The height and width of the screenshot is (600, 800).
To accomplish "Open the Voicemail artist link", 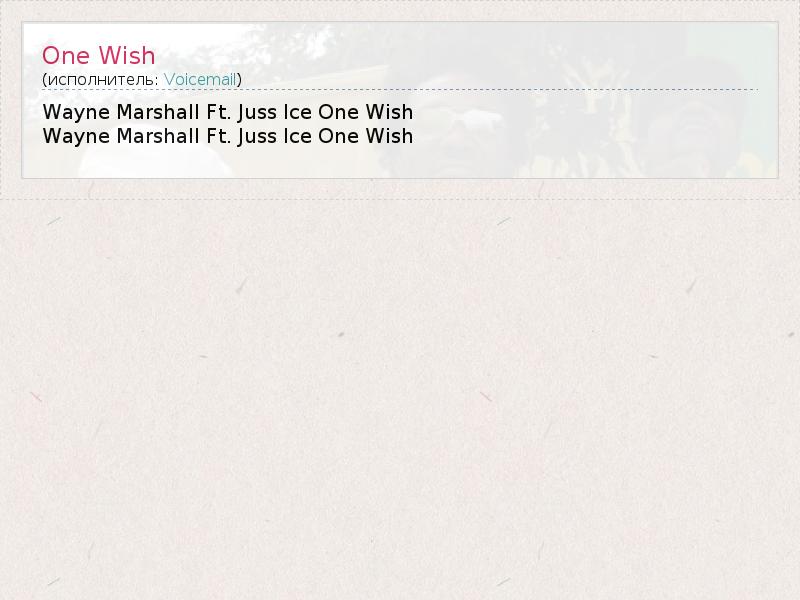I will [x=200, y=80].
